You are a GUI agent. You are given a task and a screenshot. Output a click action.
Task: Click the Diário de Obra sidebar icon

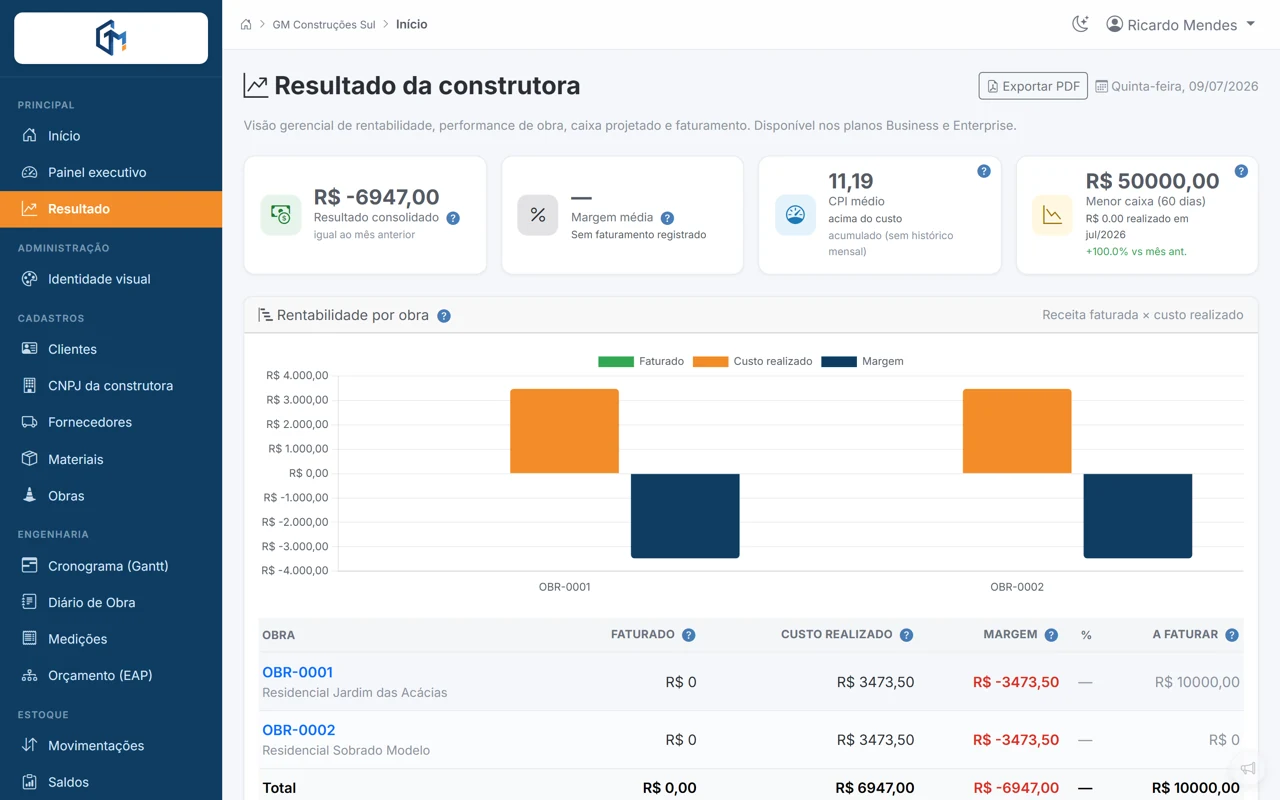coord(29,602)
